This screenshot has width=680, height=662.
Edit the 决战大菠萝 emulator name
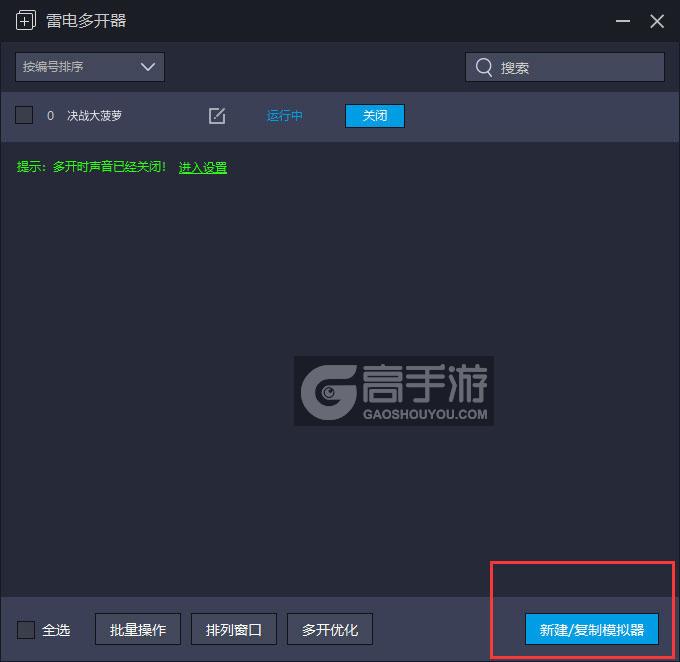pos(217,116)
